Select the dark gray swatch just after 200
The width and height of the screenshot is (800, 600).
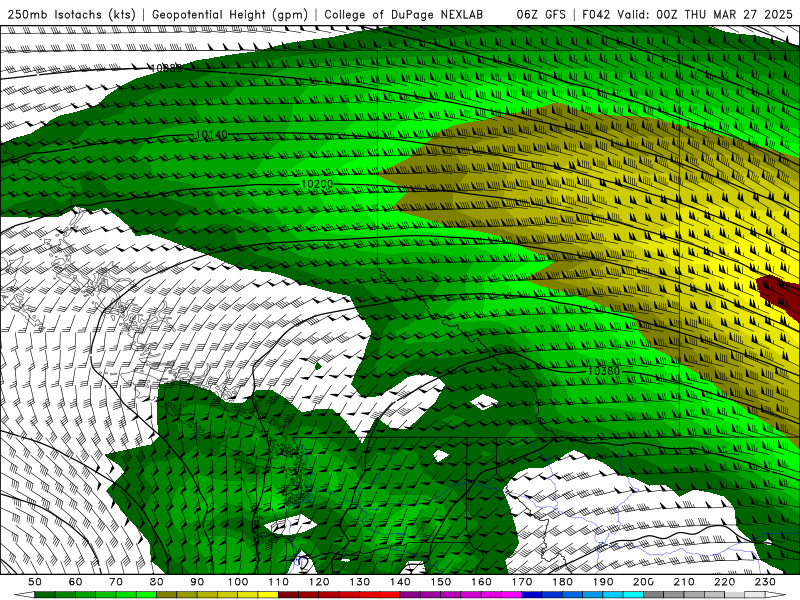[x=653, y=595]
